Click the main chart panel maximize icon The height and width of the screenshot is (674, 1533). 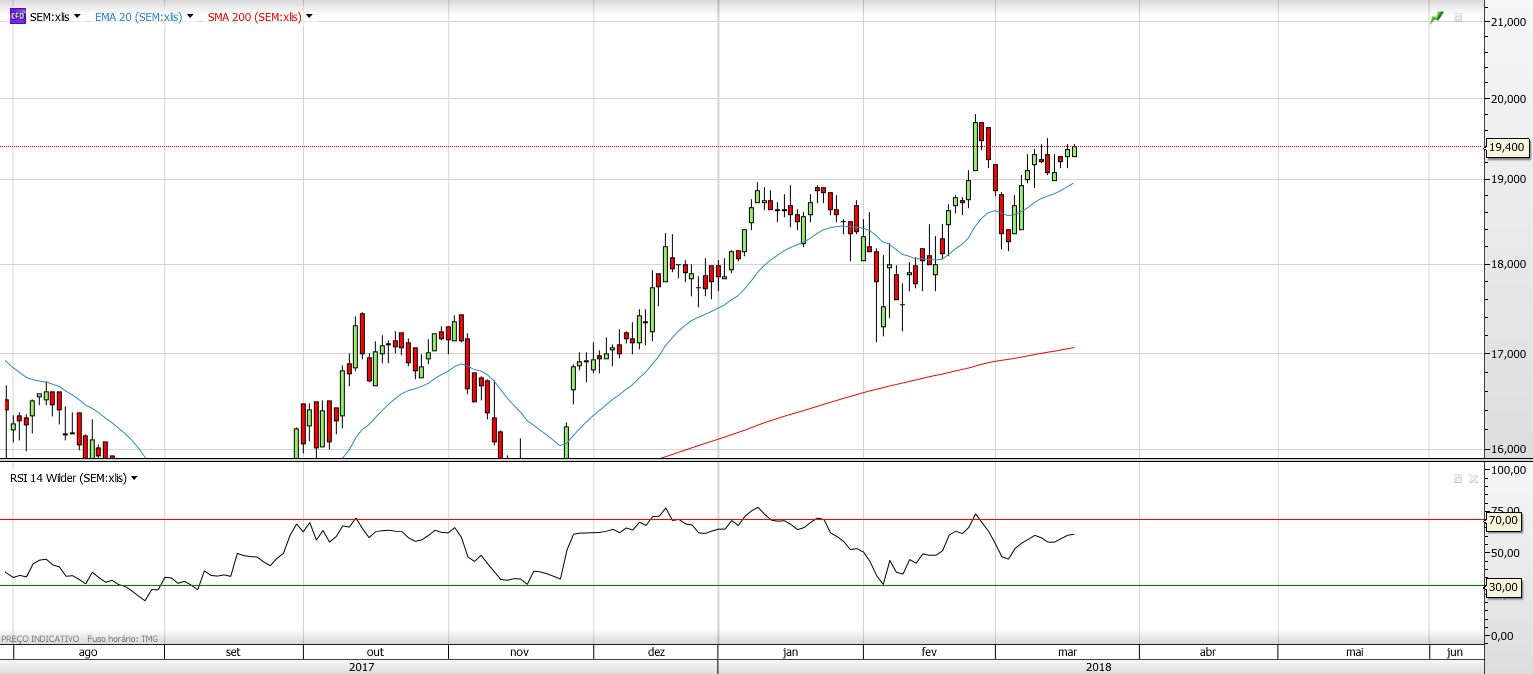click(1458, 17)
